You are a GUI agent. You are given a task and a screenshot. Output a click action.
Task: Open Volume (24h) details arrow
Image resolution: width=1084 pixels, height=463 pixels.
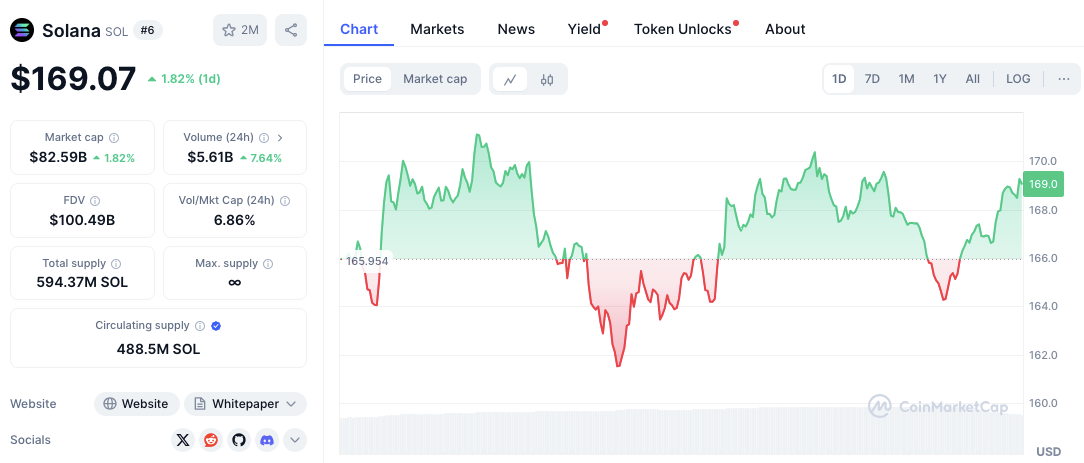(x=279, y=137)
